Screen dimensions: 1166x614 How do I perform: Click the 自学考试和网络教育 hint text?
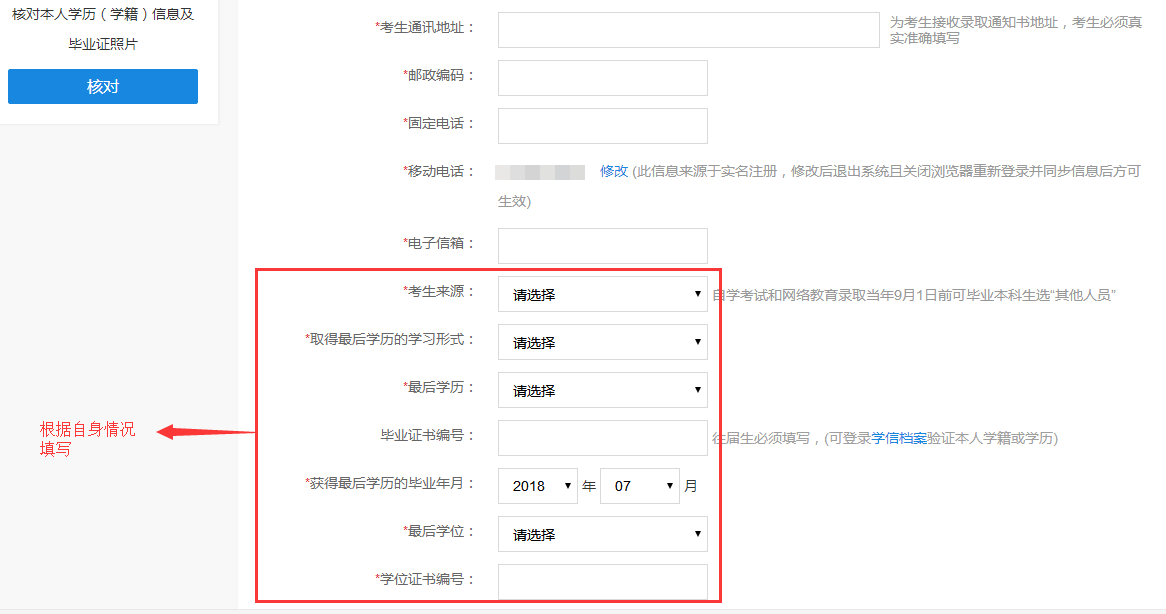coord(914,295)
